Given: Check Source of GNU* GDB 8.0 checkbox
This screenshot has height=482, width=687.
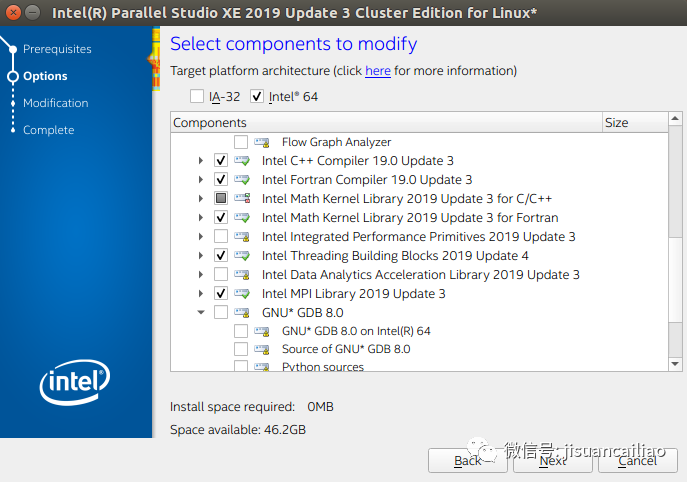Looking at the screenshot, I should (x=241, y=349).
